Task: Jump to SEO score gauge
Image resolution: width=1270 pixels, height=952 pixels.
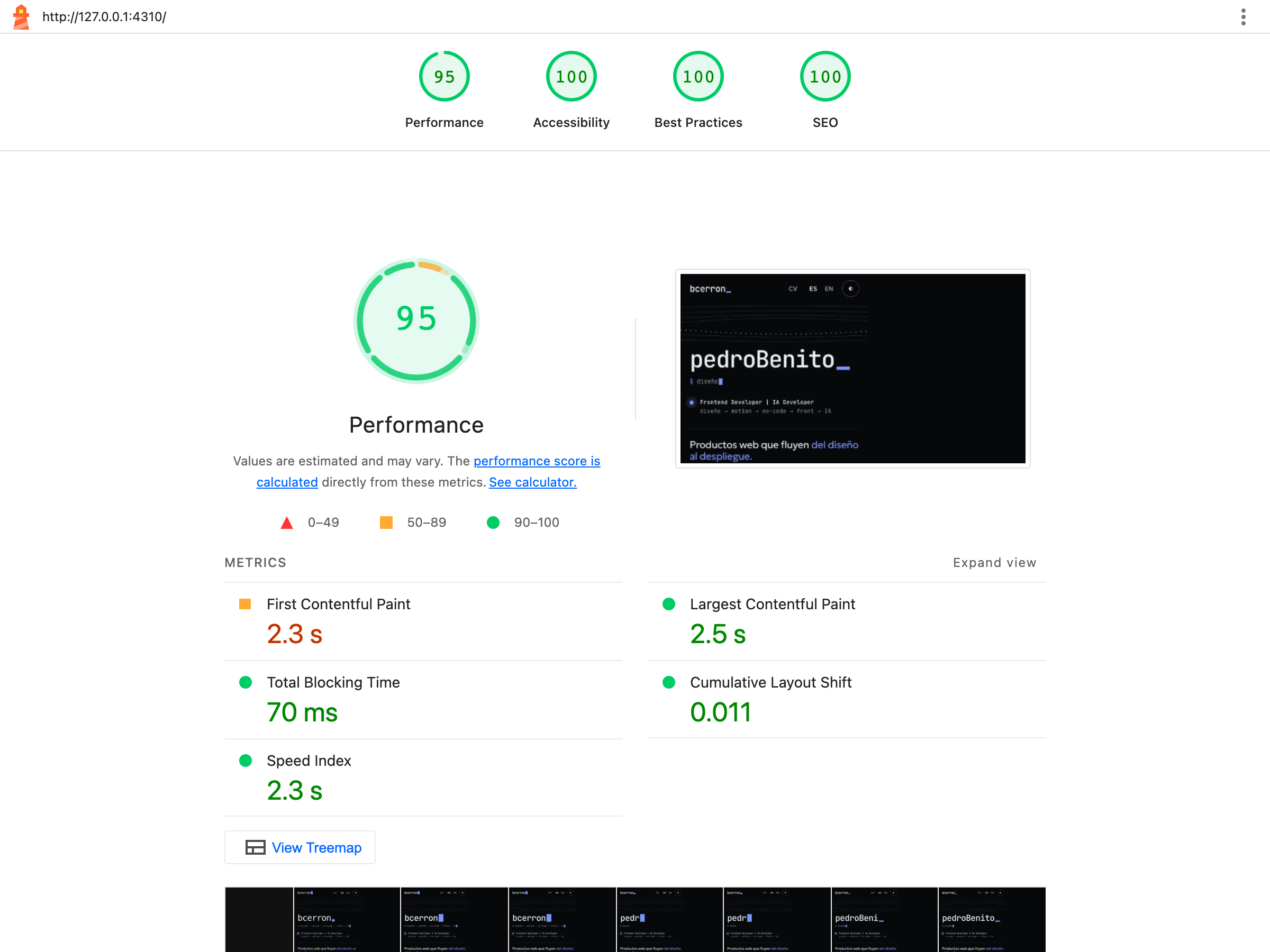Action: pos(825,90)
